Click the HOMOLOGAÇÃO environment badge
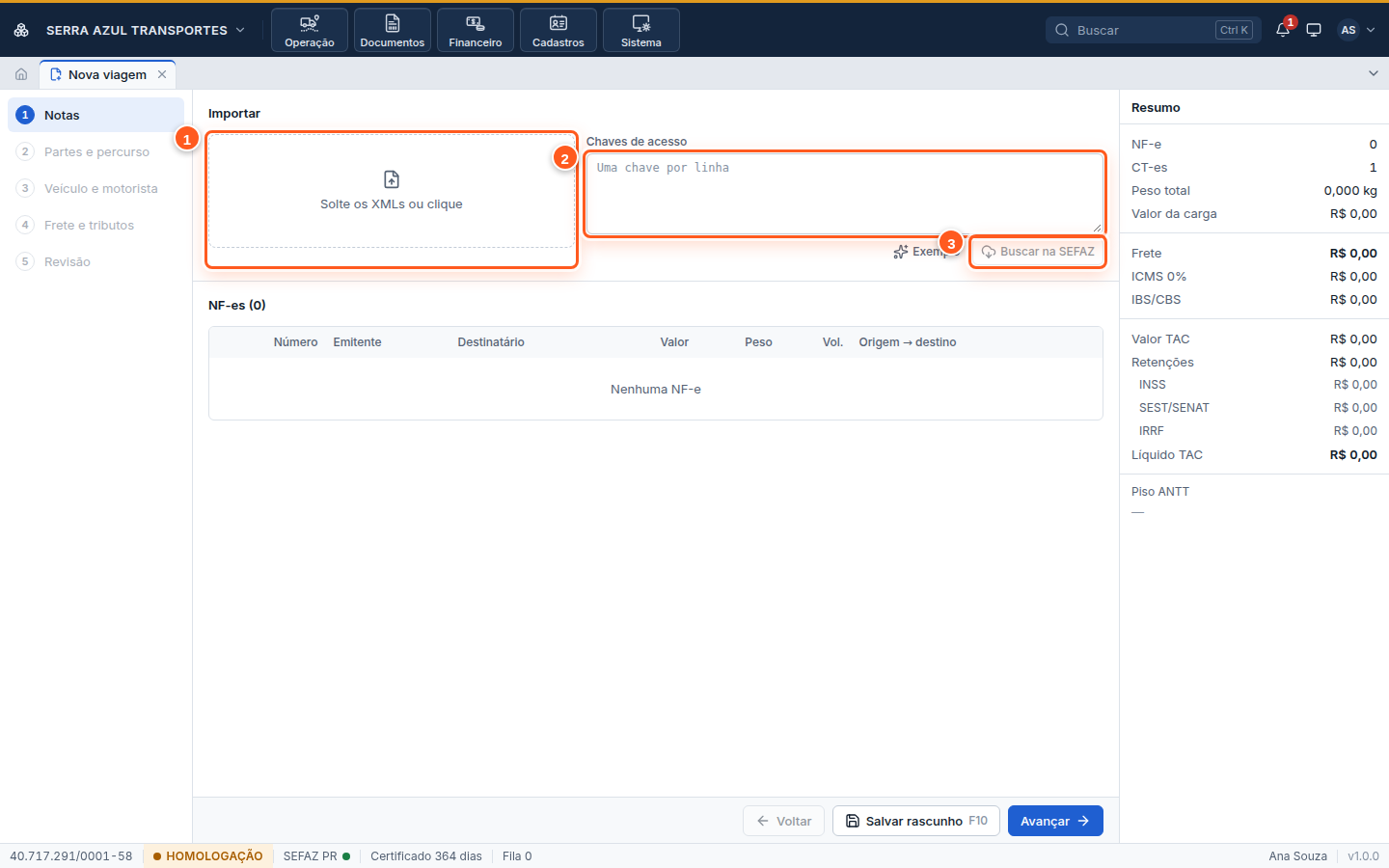The height and width of the screenshot is (868, 1389). 207,856
